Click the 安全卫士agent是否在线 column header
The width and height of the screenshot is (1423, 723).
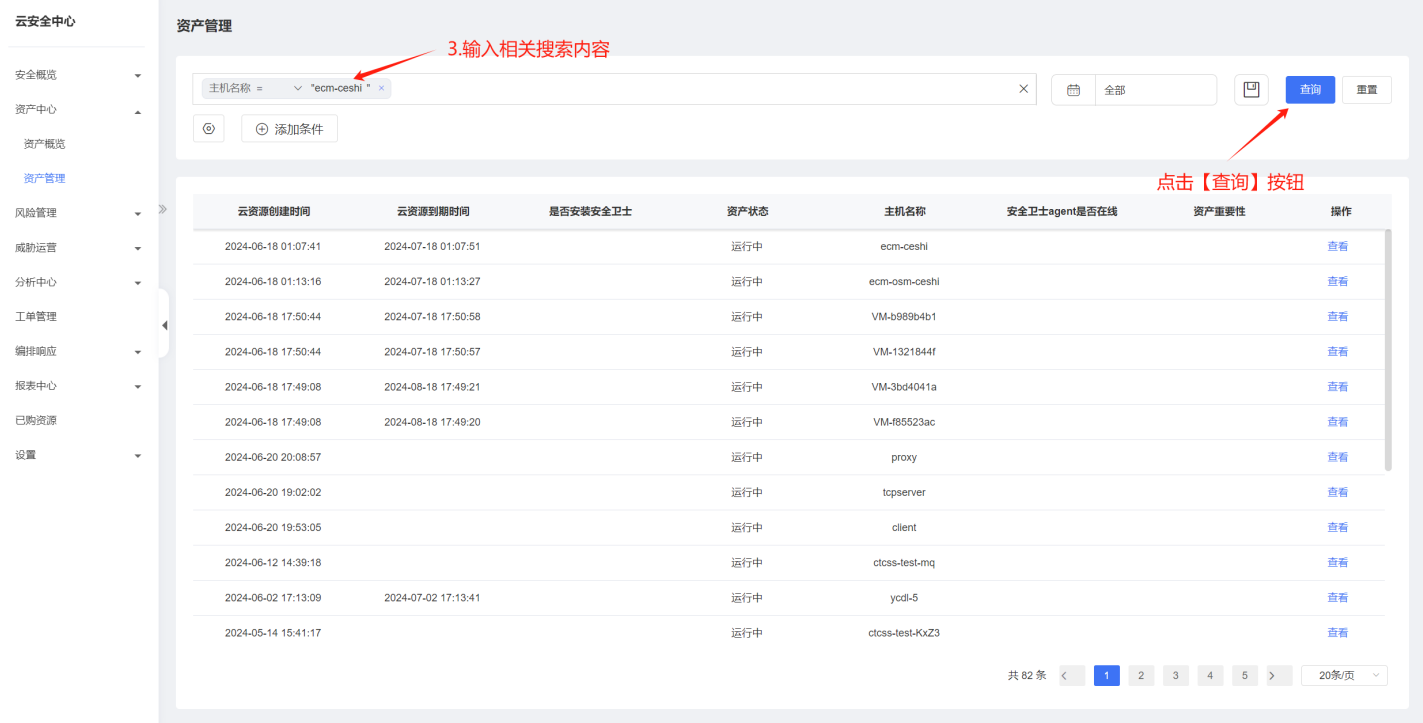(x=1061, y=211)
